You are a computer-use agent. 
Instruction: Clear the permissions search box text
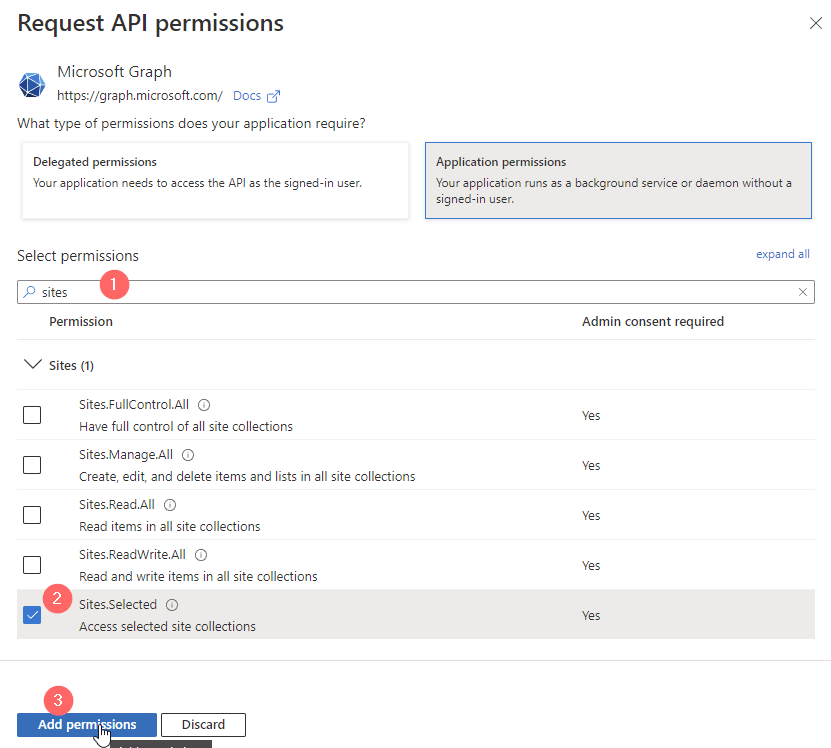pos(802,292)
